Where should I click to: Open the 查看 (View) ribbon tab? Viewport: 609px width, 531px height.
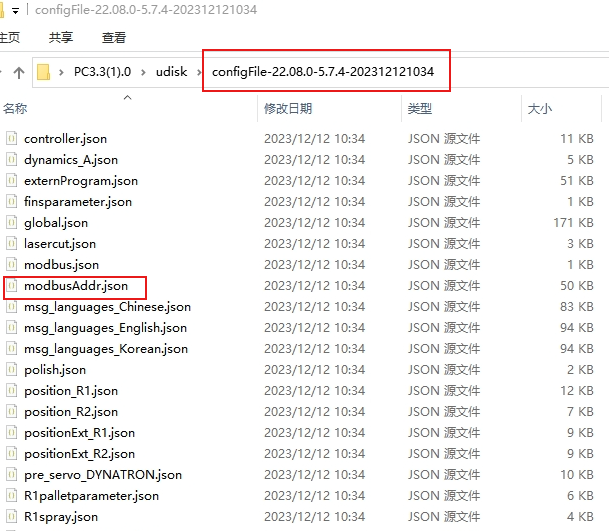[114, 37]
